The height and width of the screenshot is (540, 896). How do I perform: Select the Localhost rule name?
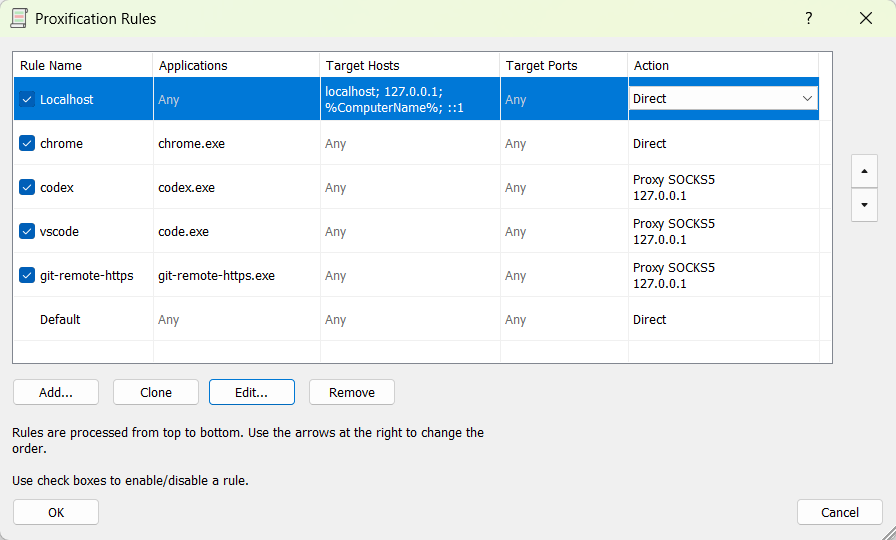pyautogui.click(x=66, y=99)
